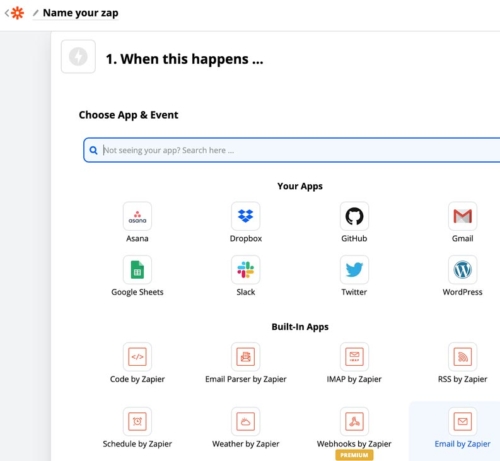
Task: Click the app search field
Action: click(293, 150)
